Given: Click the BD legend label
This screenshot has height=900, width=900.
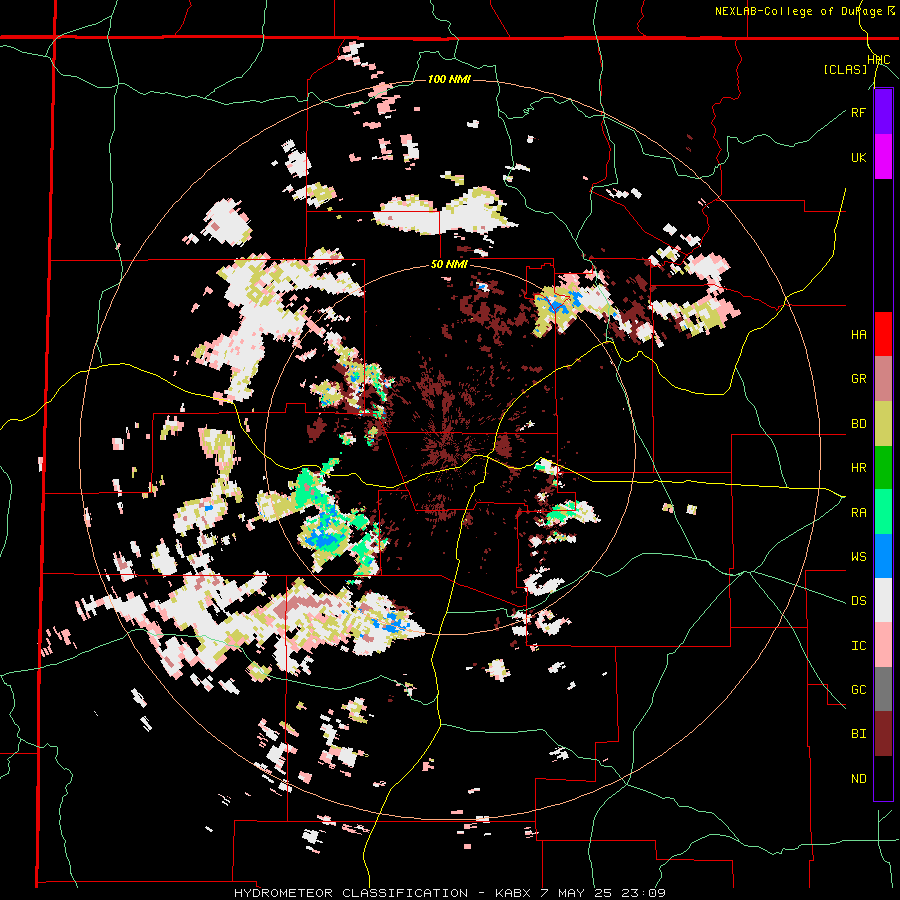Looking at the screenshot, I should tap(858, 424).
